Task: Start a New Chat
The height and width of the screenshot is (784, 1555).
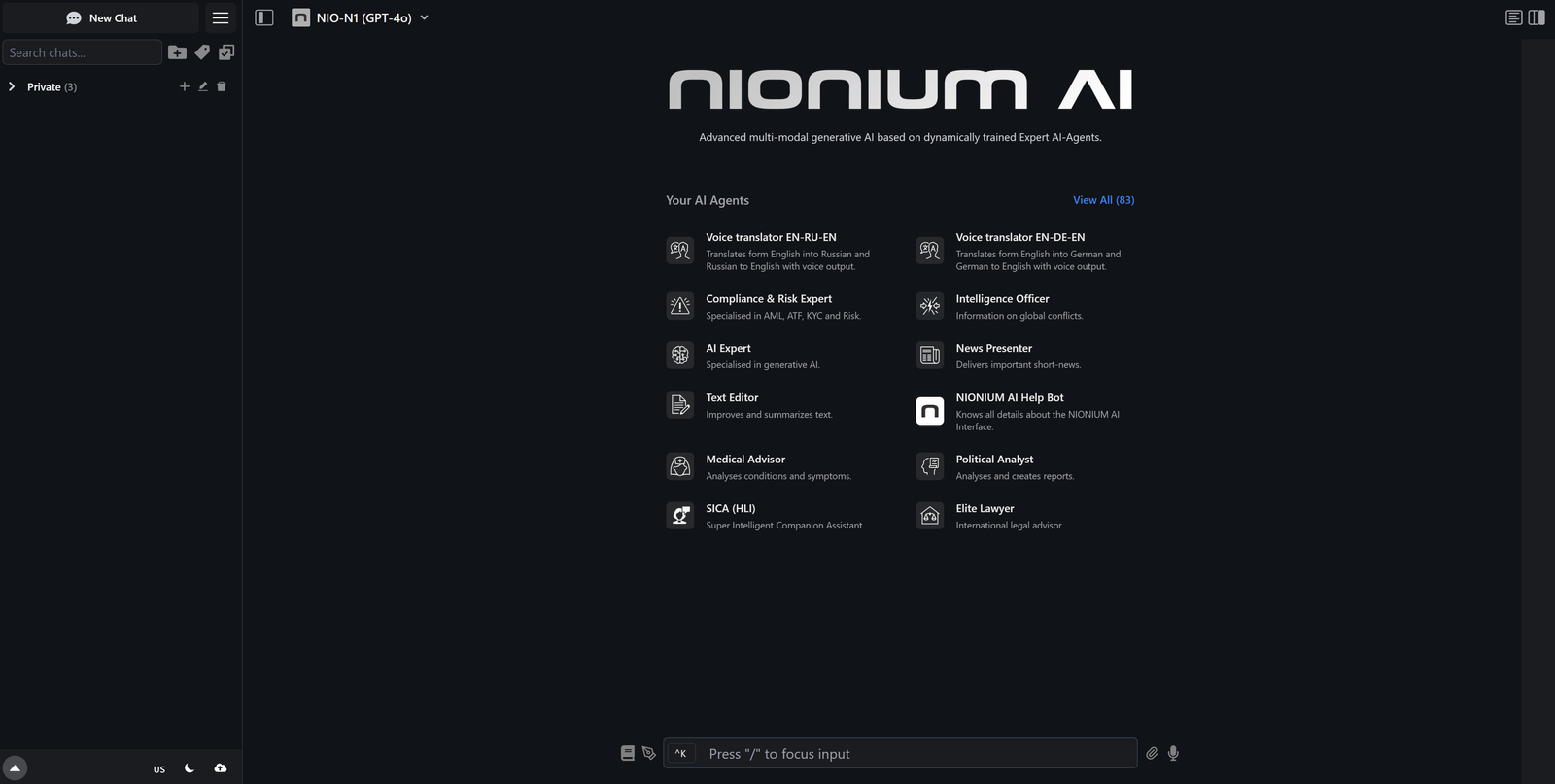Action: 101,17
